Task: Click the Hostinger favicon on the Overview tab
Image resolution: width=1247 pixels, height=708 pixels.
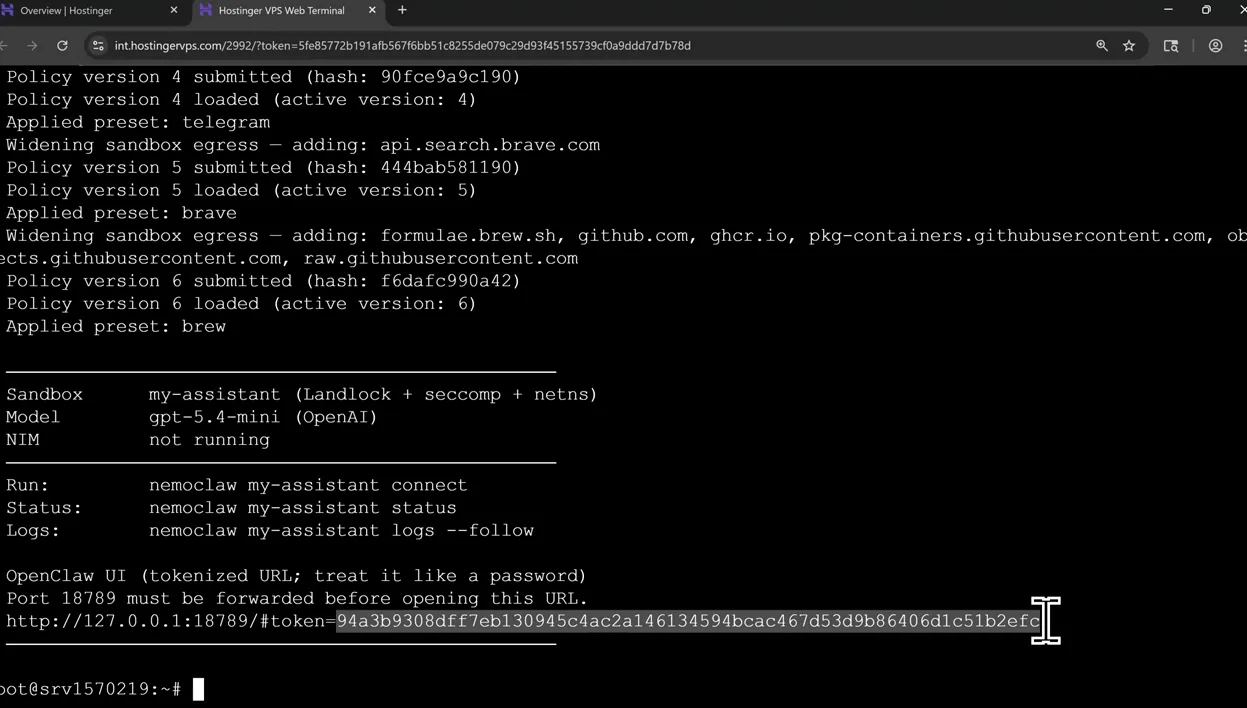Action: (x=7, y=10)
